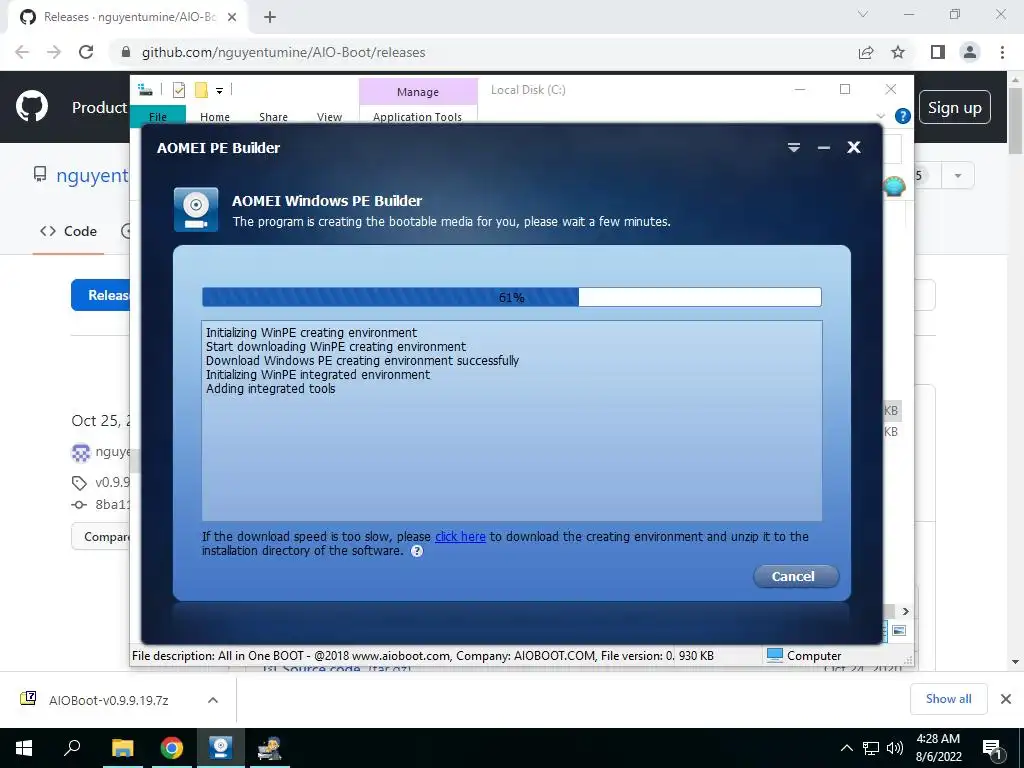Open the Chrome profile icon

[970, 52]
